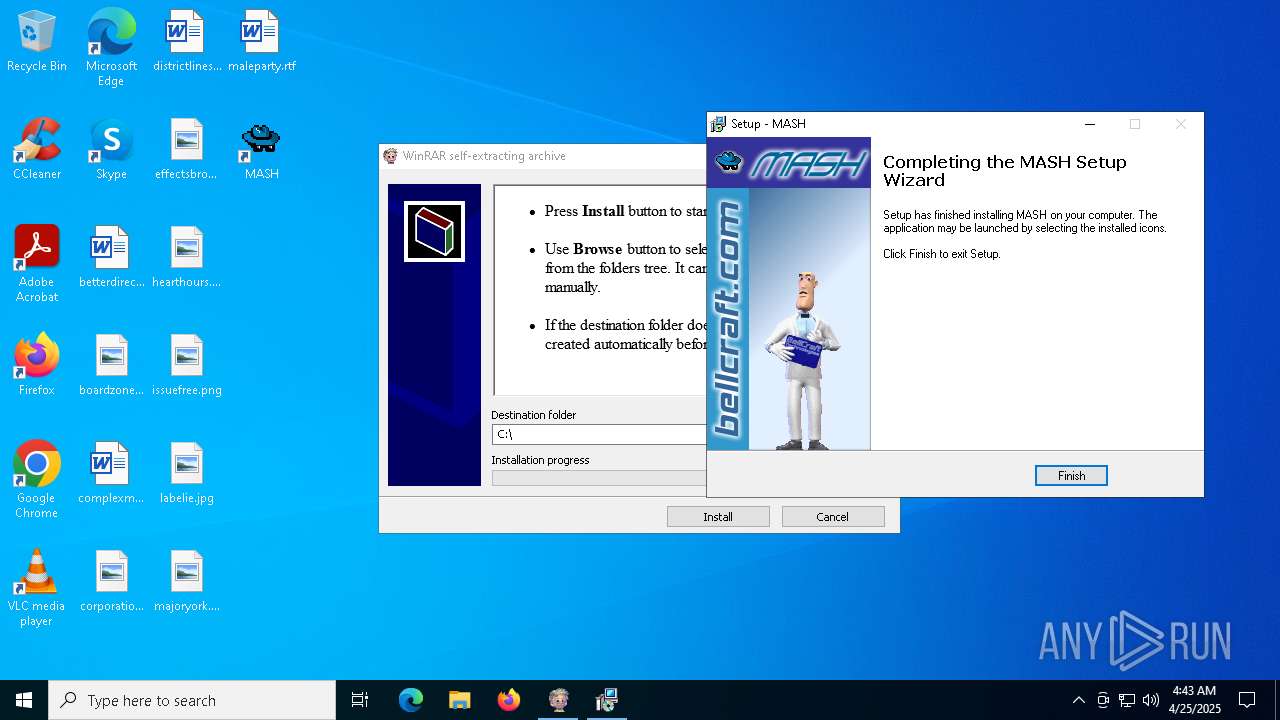Viewport: 1280px width, 720px height.
Task: Select the majoryork image file icon
Action: pos(187,581)
